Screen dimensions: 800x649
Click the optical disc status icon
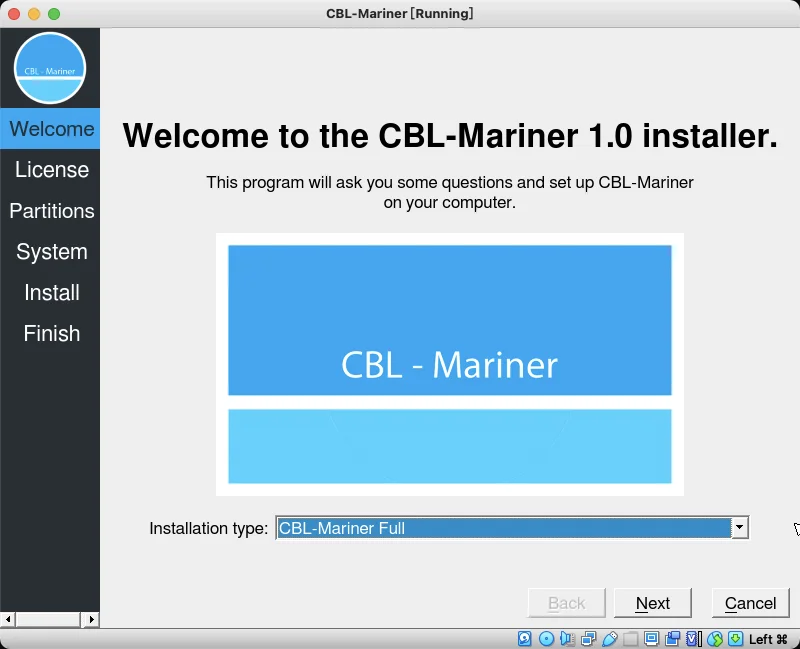pyautogui.click(x=546, y=639)
